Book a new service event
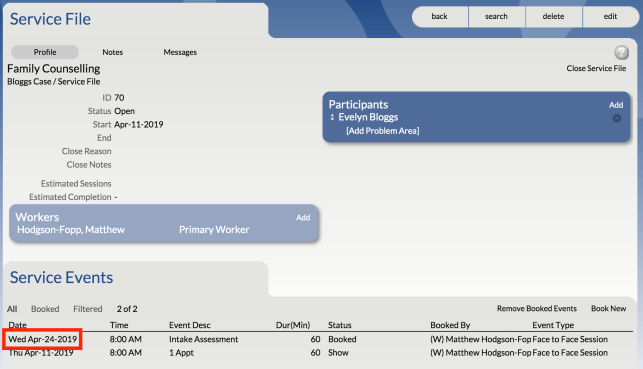The image size is (643, 369). 608,308
